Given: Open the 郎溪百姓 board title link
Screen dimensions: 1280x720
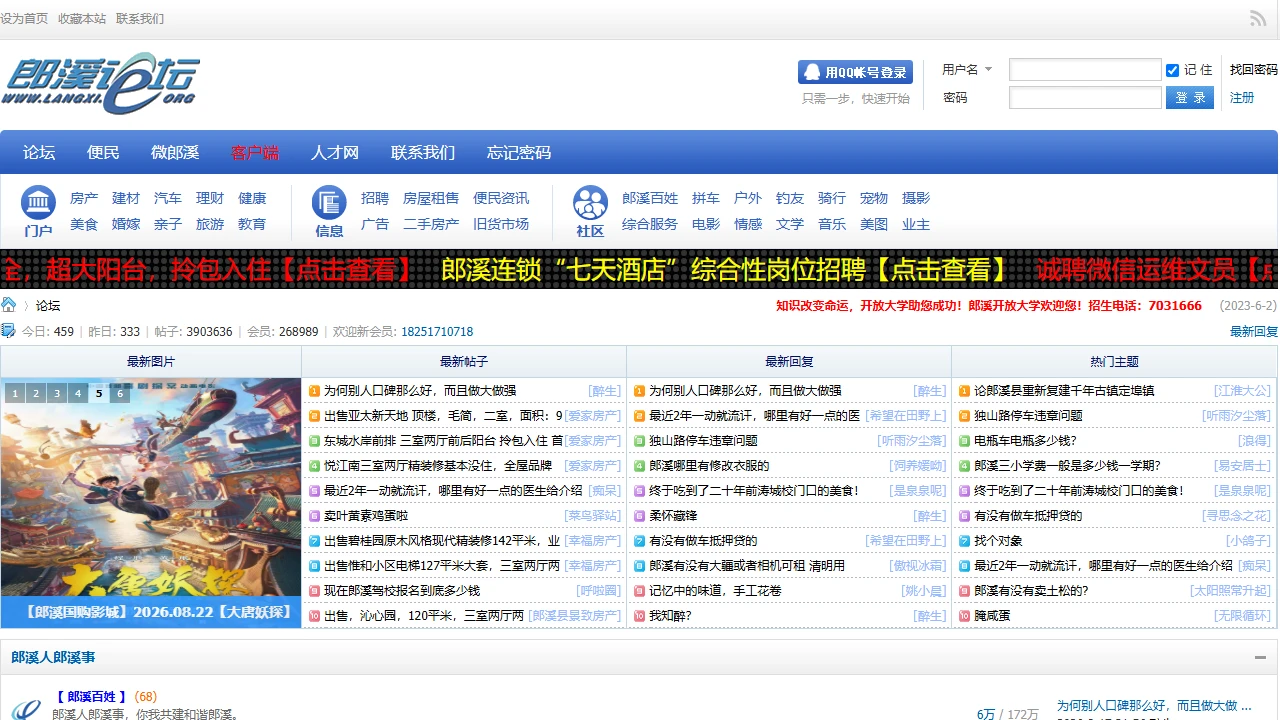Looking at the screenshot, I should [91, 697].
